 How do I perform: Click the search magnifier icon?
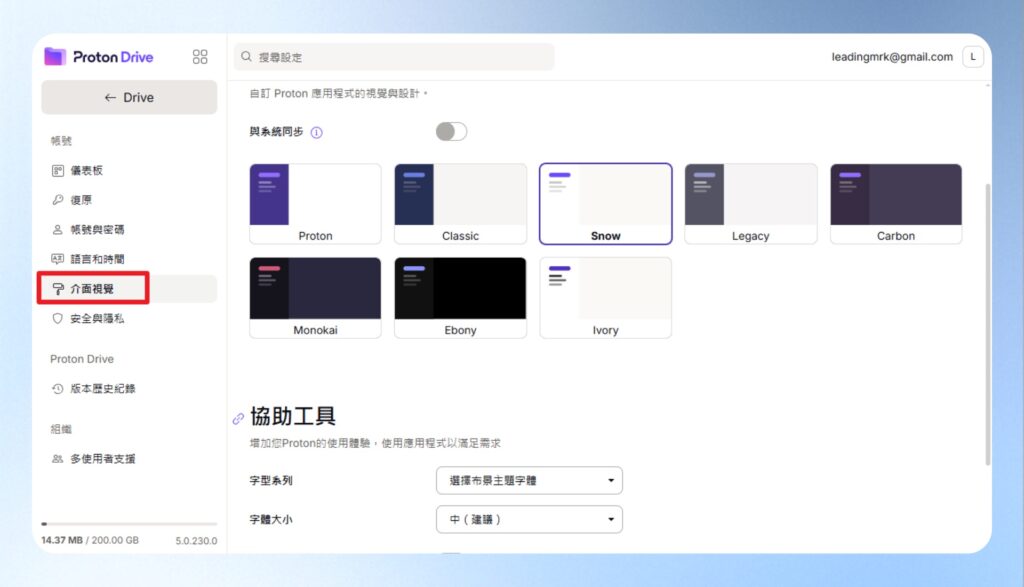pyautogui.click(x=246, y=57)
